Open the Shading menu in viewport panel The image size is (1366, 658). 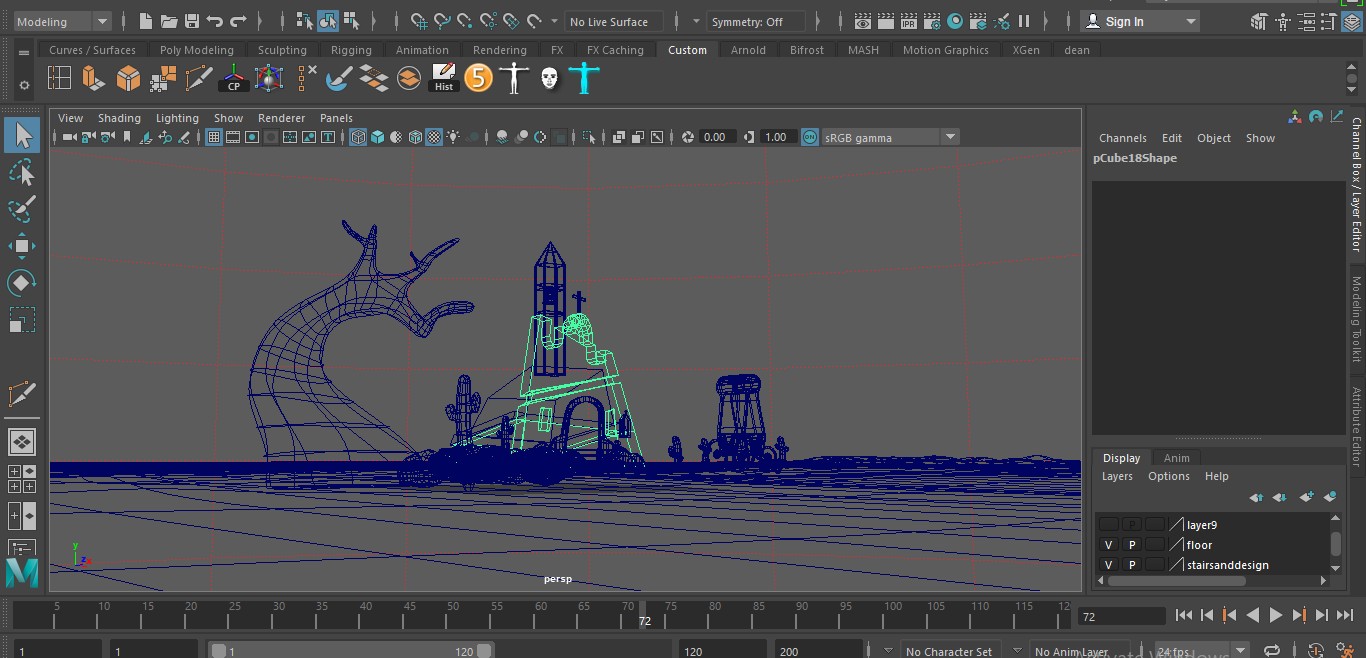click(x=119, y=118)
